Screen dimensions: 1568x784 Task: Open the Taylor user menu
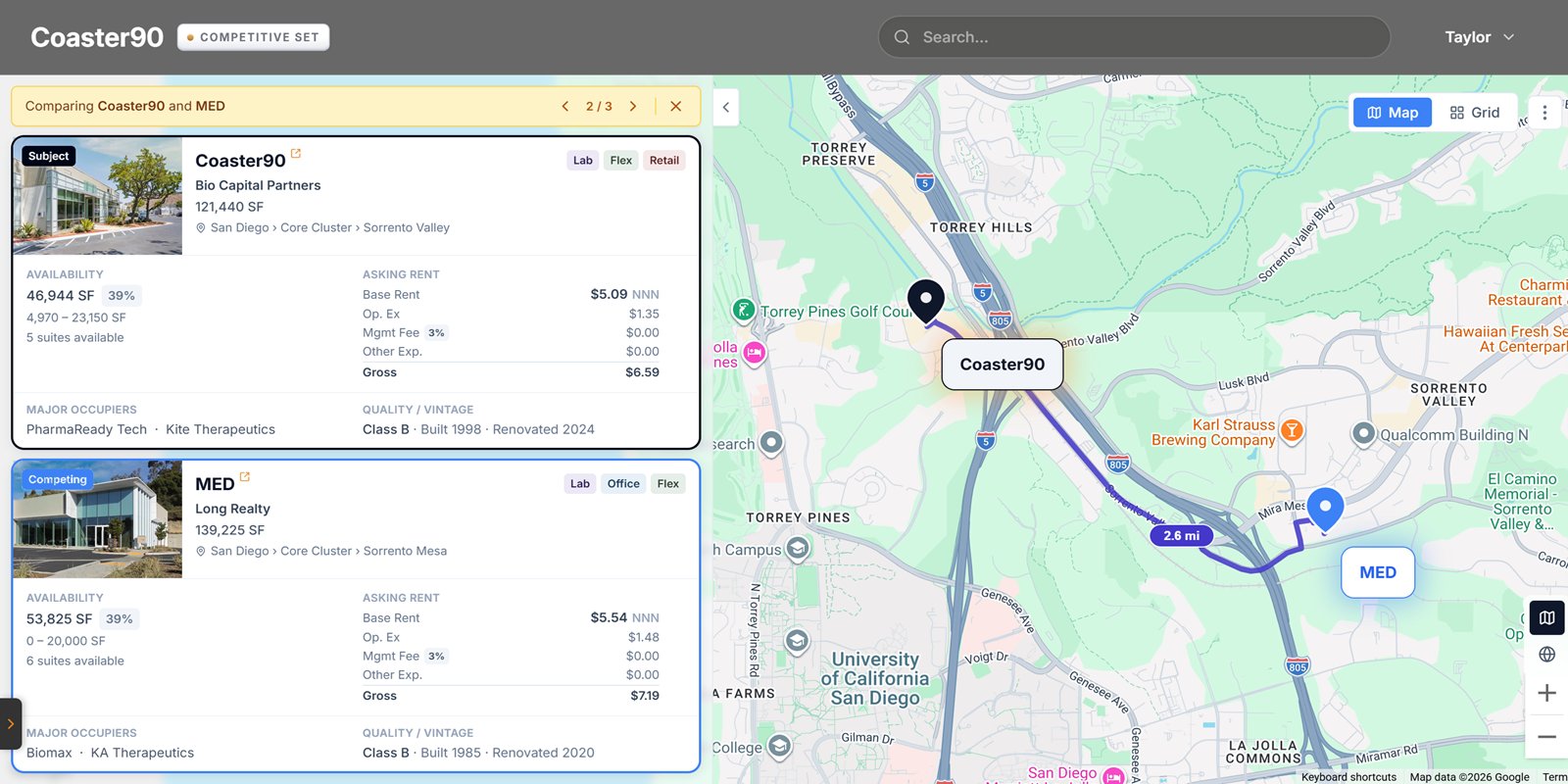pyautogui.click(x=1480, y=37)
